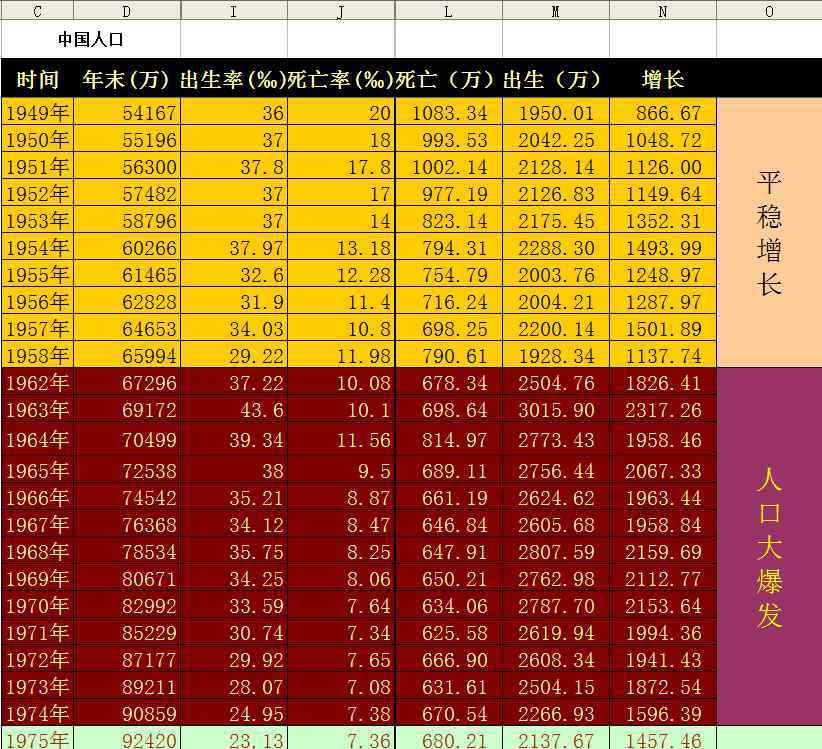Image resolution: width=822 pixels, height=749 pixels.
Task: Click birth rate cell showing 43.6
Action: coord(234,410)
